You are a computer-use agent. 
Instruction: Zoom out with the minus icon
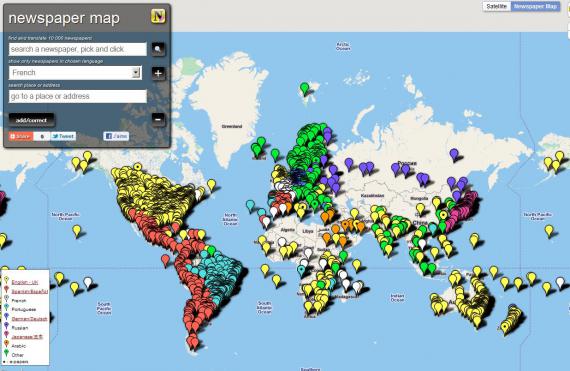pyautogui.click(x=158, y=119)
